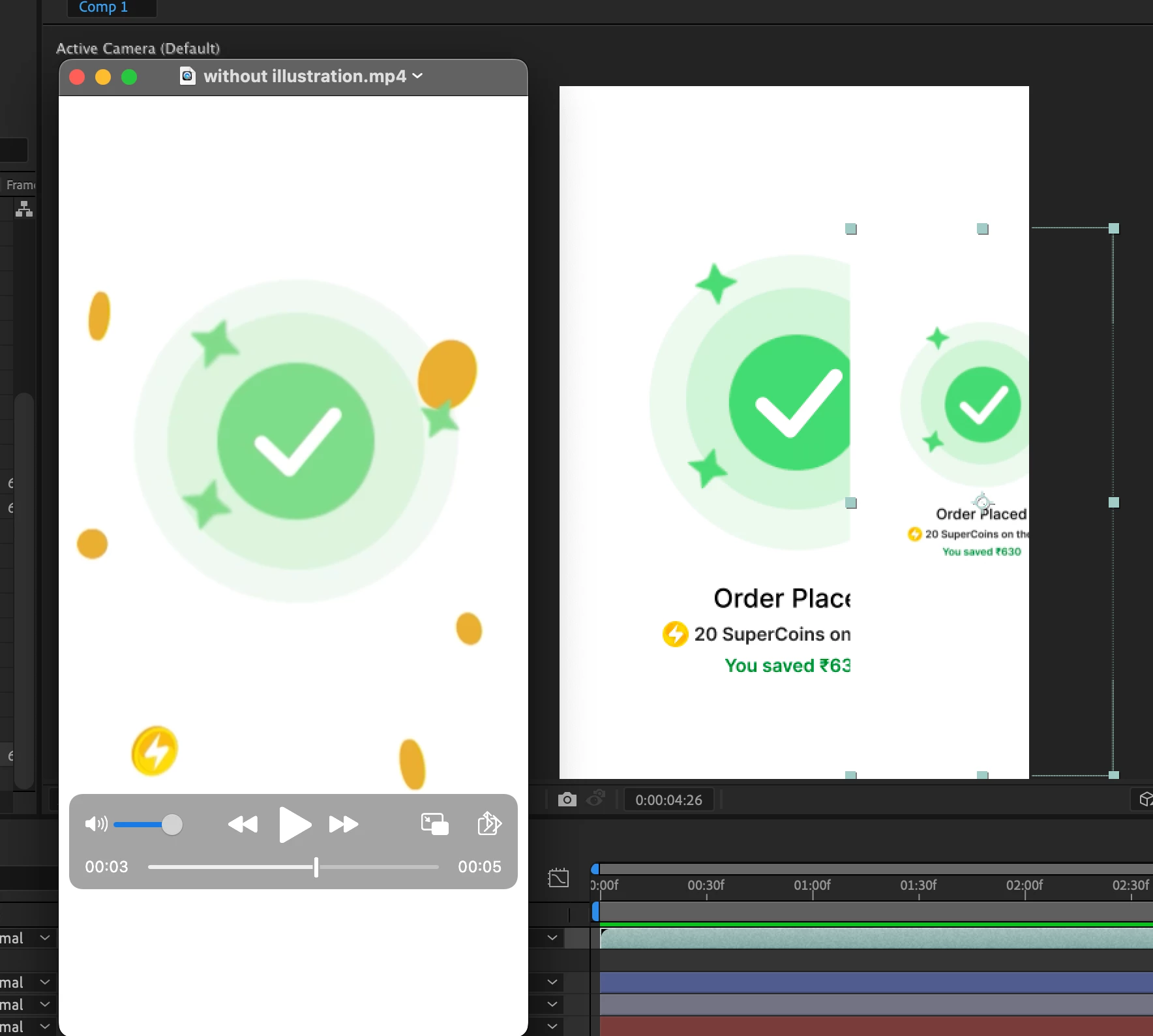This screenshot has height=1036, width=1153.
Task: Open the Graph Editor toggle icon
Action: (558, 877)
